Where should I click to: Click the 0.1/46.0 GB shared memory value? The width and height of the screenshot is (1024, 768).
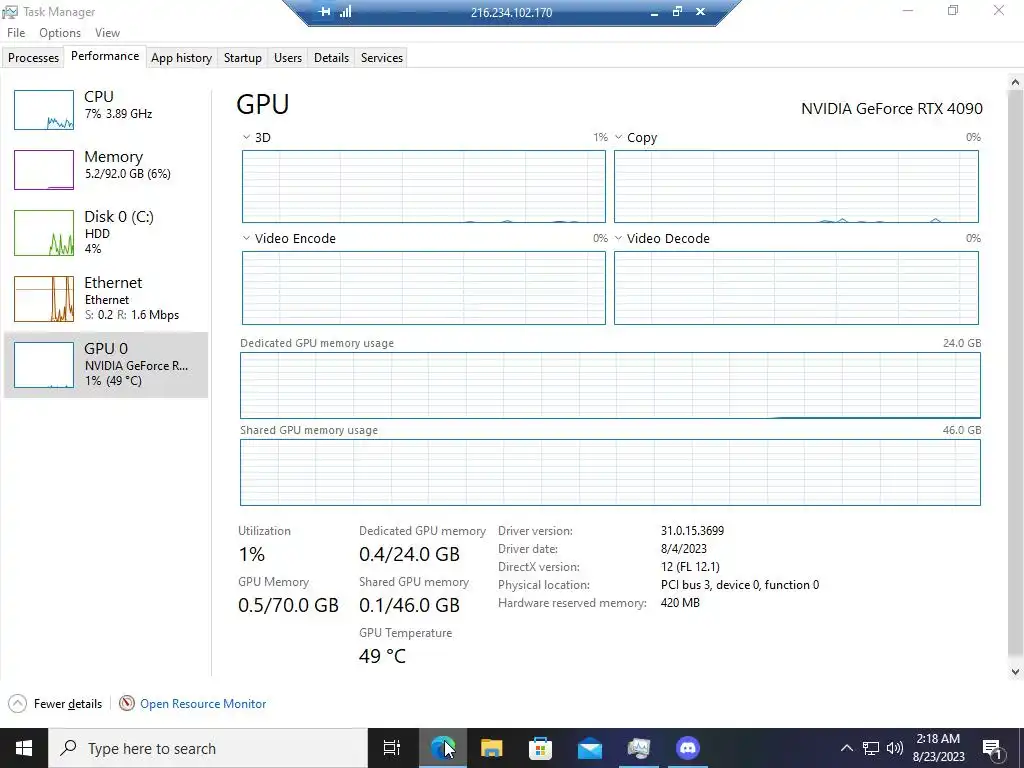[409, 605]
